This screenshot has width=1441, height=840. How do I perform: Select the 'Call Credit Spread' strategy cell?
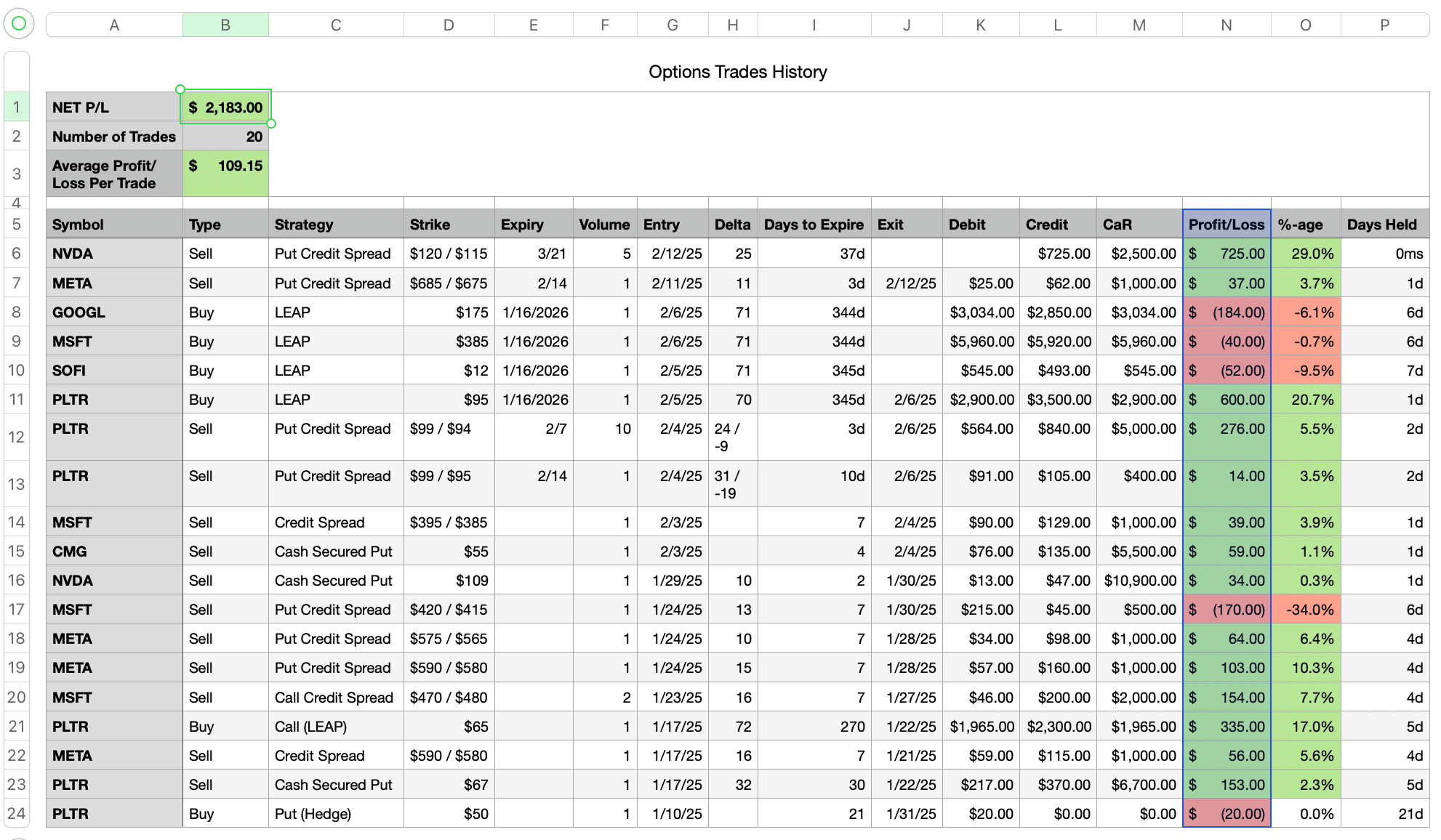pos(336,697)
